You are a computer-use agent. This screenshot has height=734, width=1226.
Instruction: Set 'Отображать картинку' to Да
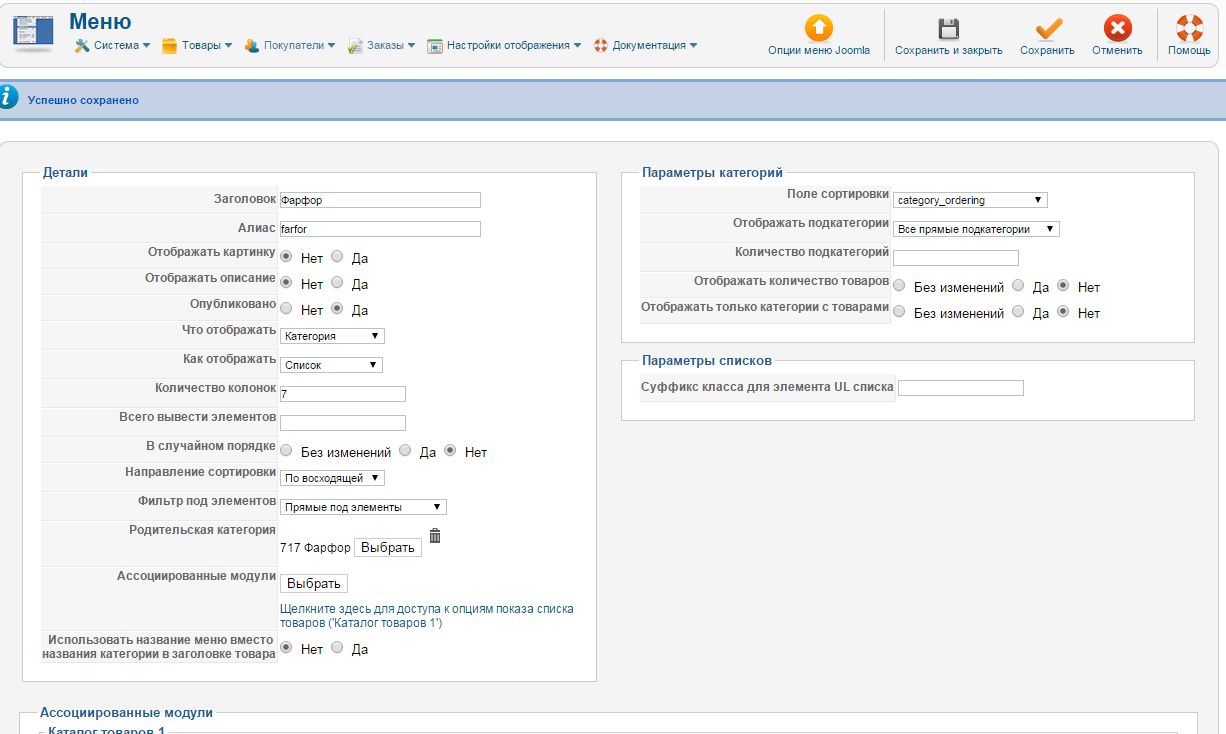(x=337, y=257)
